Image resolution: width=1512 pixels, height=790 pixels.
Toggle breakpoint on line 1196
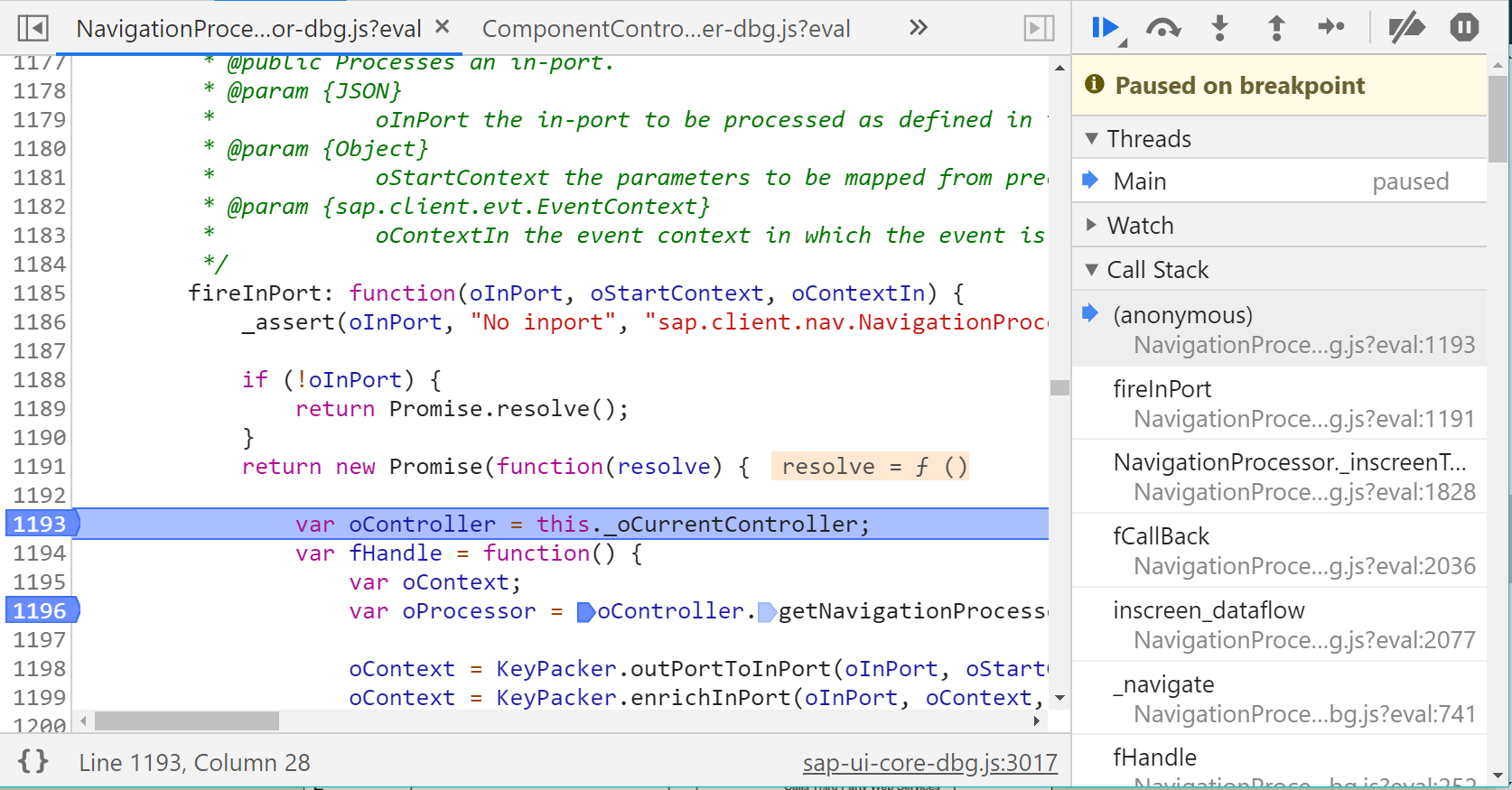click(40, 611)
